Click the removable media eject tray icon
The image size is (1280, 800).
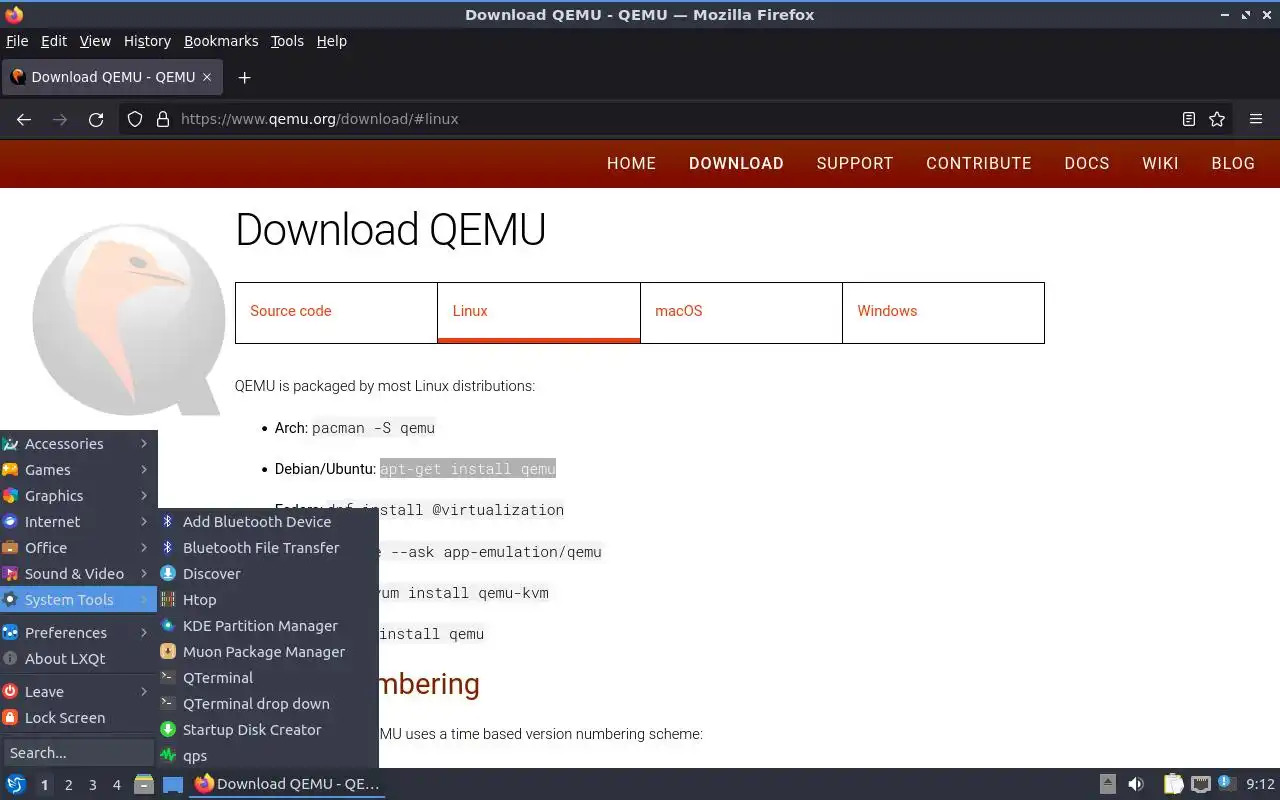tap(1108, 784)
